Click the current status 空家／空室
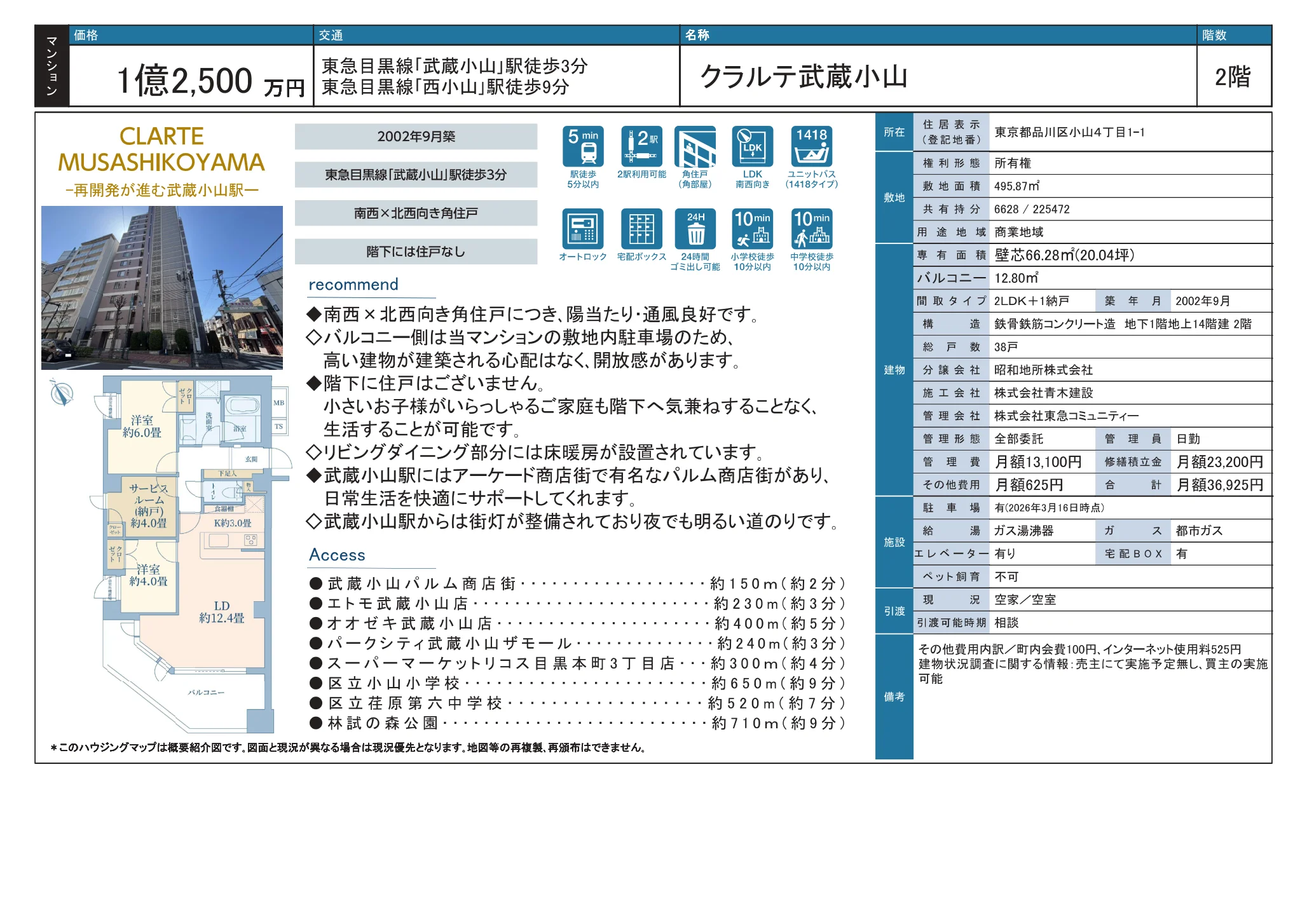Image resolution: width=1307 pixels, height=924 pixels. [x=1025, y=599]
